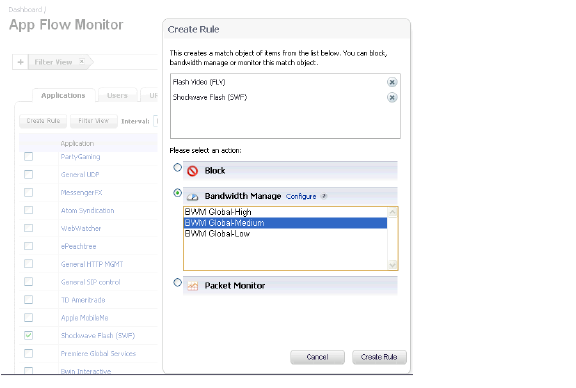
Task: Click the BWM list scroll-up arrow
Action: [x=392, y=212]
